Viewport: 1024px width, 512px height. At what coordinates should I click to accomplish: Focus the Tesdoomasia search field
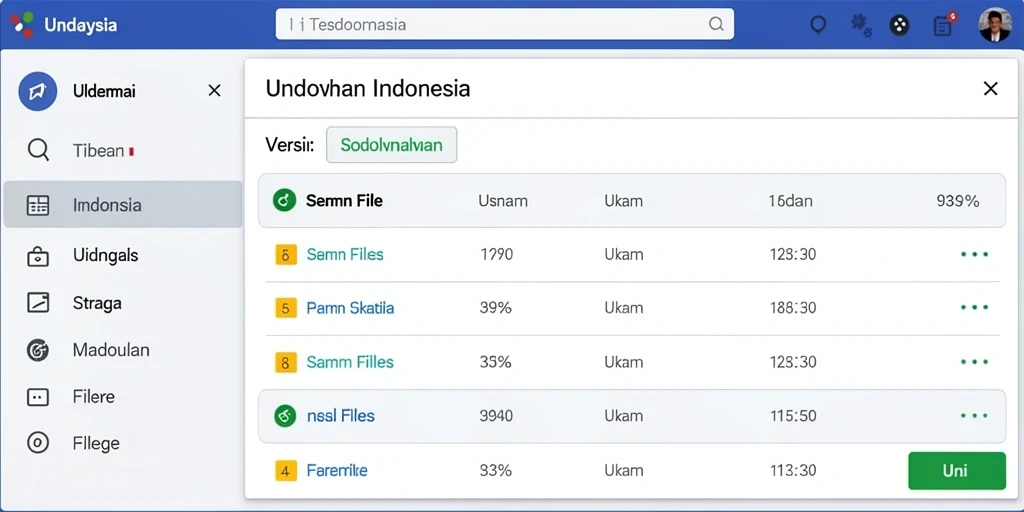tap(504, 24)
